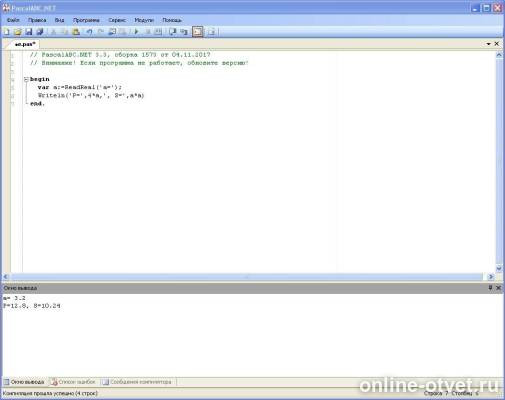The width and height of the screenshot is (505, 400).
Task: Toggle pin on output window panel
Action: [490, 287]
